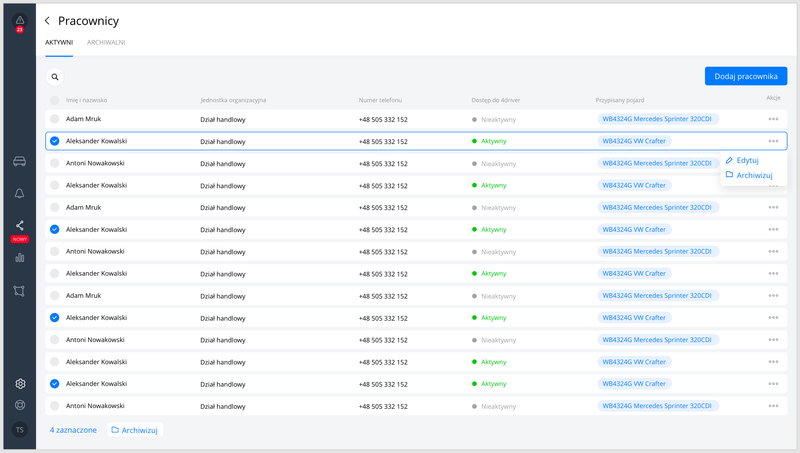Switch to the ARCHIWALNI tab
Viewport: 800px width, 453px height.
[106, 43]
